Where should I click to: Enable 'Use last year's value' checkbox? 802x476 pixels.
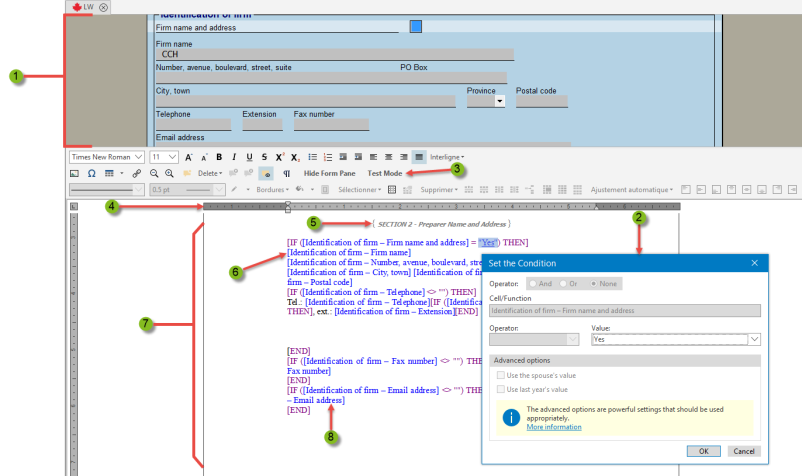pyautogui.click(x=498, y=389)
